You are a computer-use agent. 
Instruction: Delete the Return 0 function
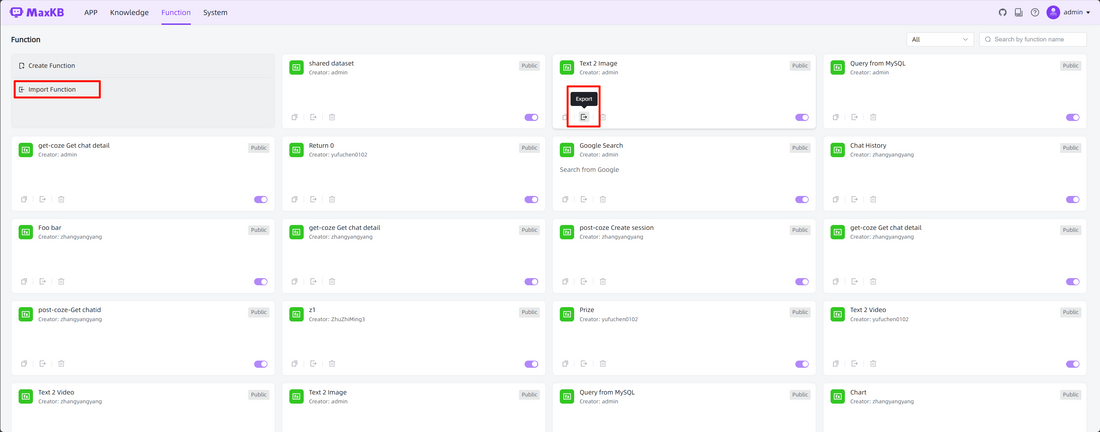pos(331,199)
